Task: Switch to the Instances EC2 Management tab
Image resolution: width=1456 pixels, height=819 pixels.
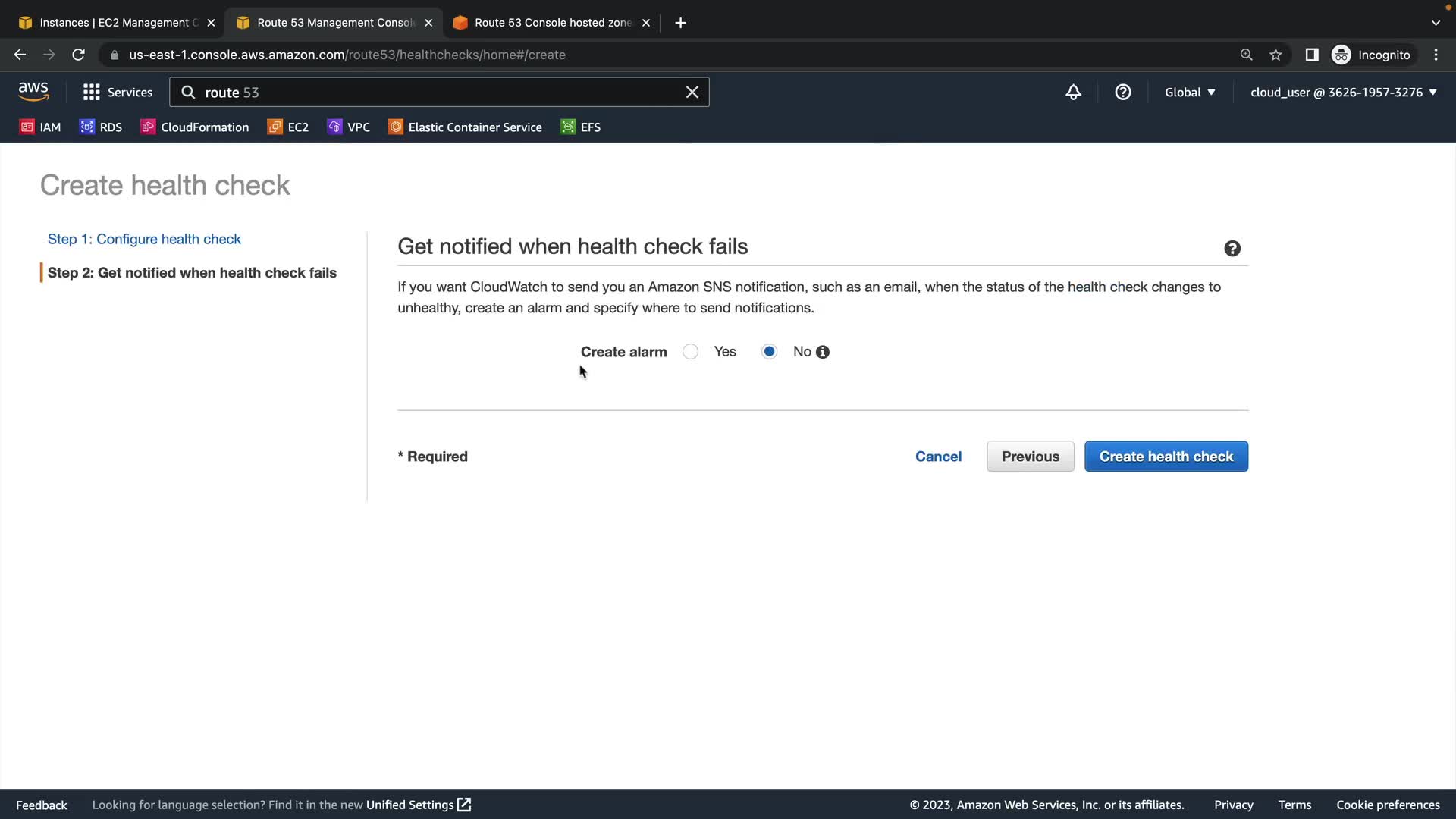Action: point(114,23)
